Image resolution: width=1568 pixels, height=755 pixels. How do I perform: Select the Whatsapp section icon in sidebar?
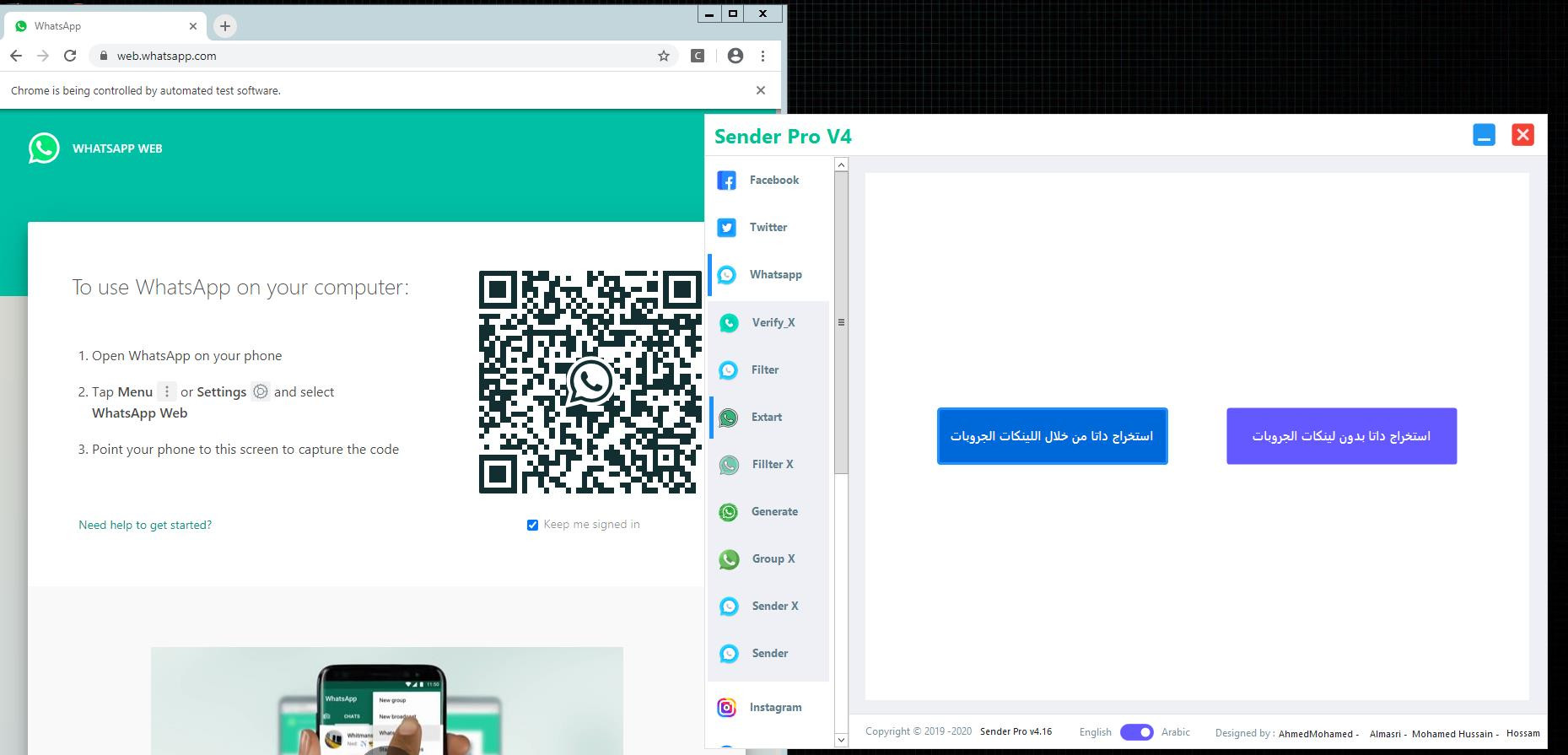(x=726, y=275)
